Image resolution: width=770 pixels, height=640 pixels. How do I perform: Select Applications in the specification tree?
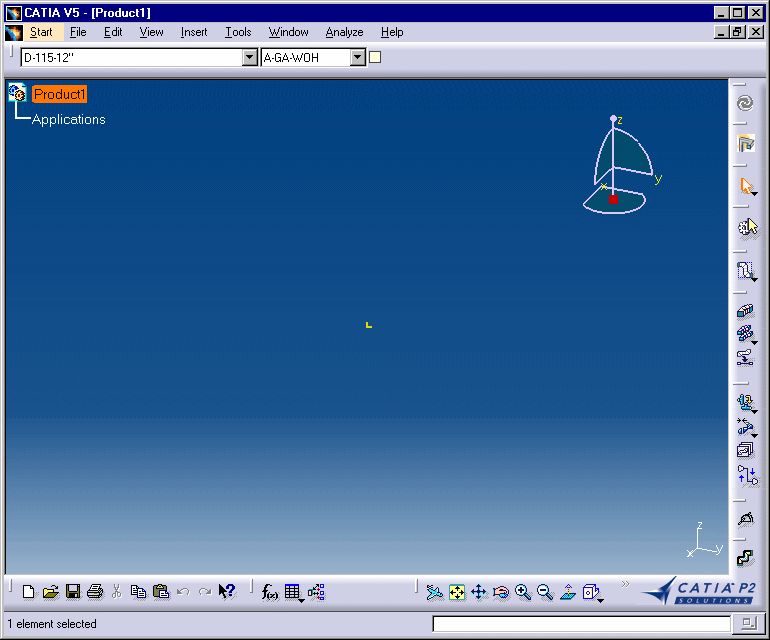tap(68, 119)
